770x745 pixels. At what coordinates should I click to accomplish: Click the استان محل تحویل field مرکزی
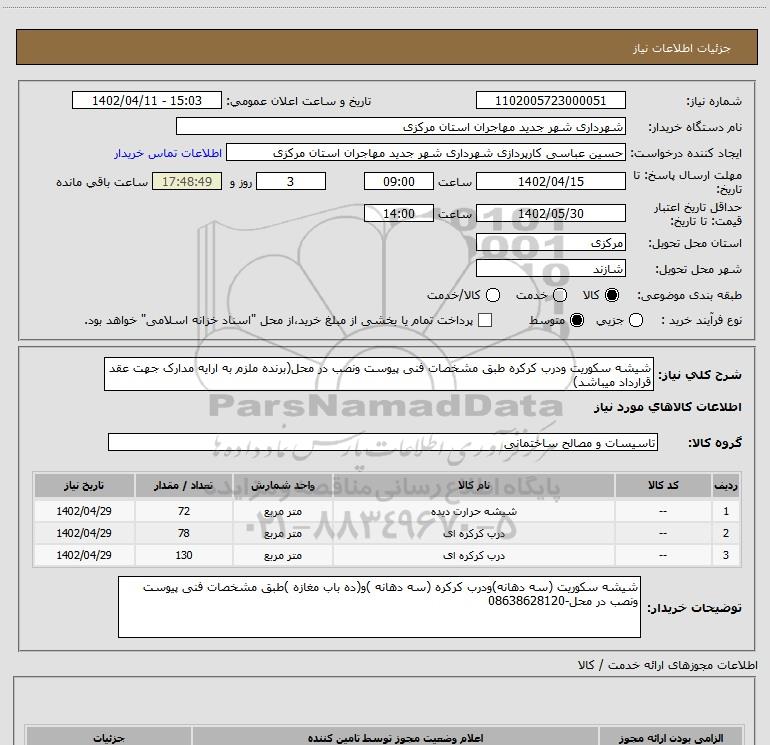(x=551, y=243)
